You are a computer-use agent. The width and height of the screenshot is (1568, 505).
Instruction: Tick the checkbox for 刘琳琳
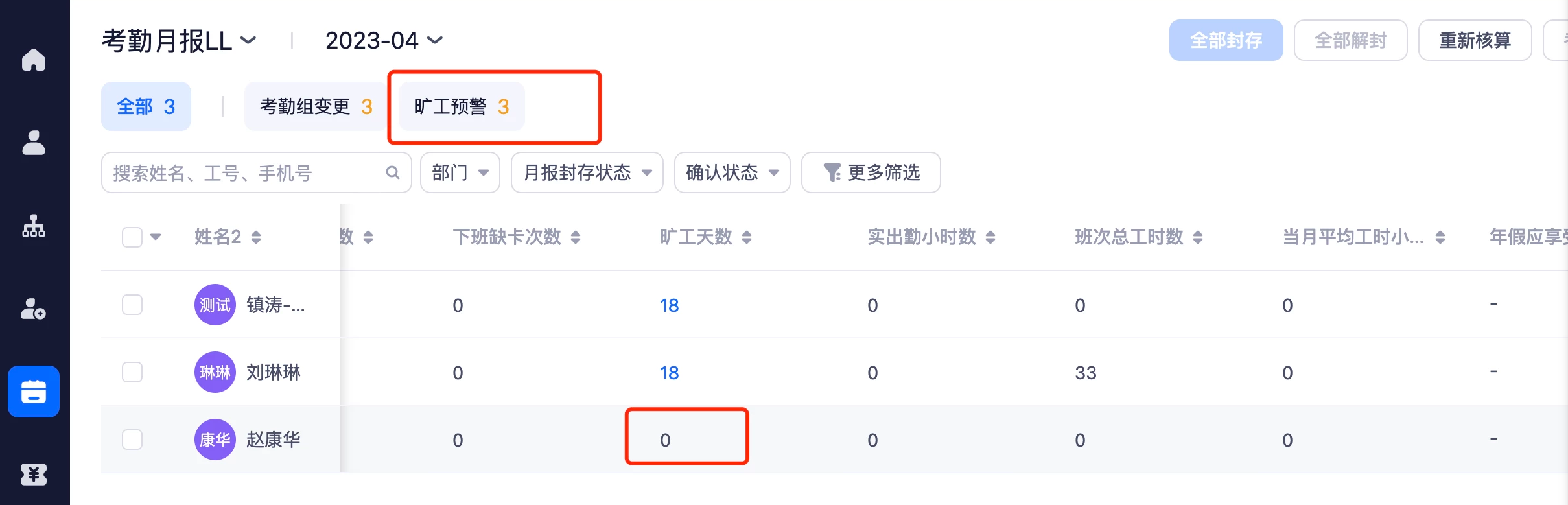coord(132,372)
